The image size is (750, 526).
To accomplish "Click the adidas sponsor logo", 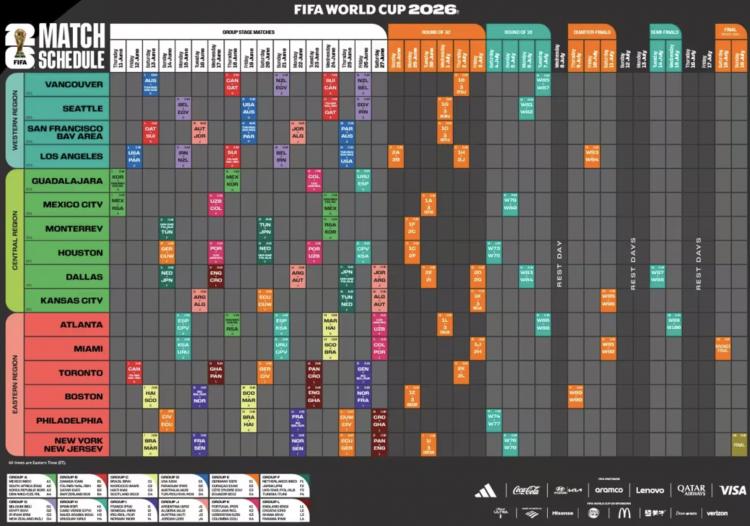I will point(485,490).
